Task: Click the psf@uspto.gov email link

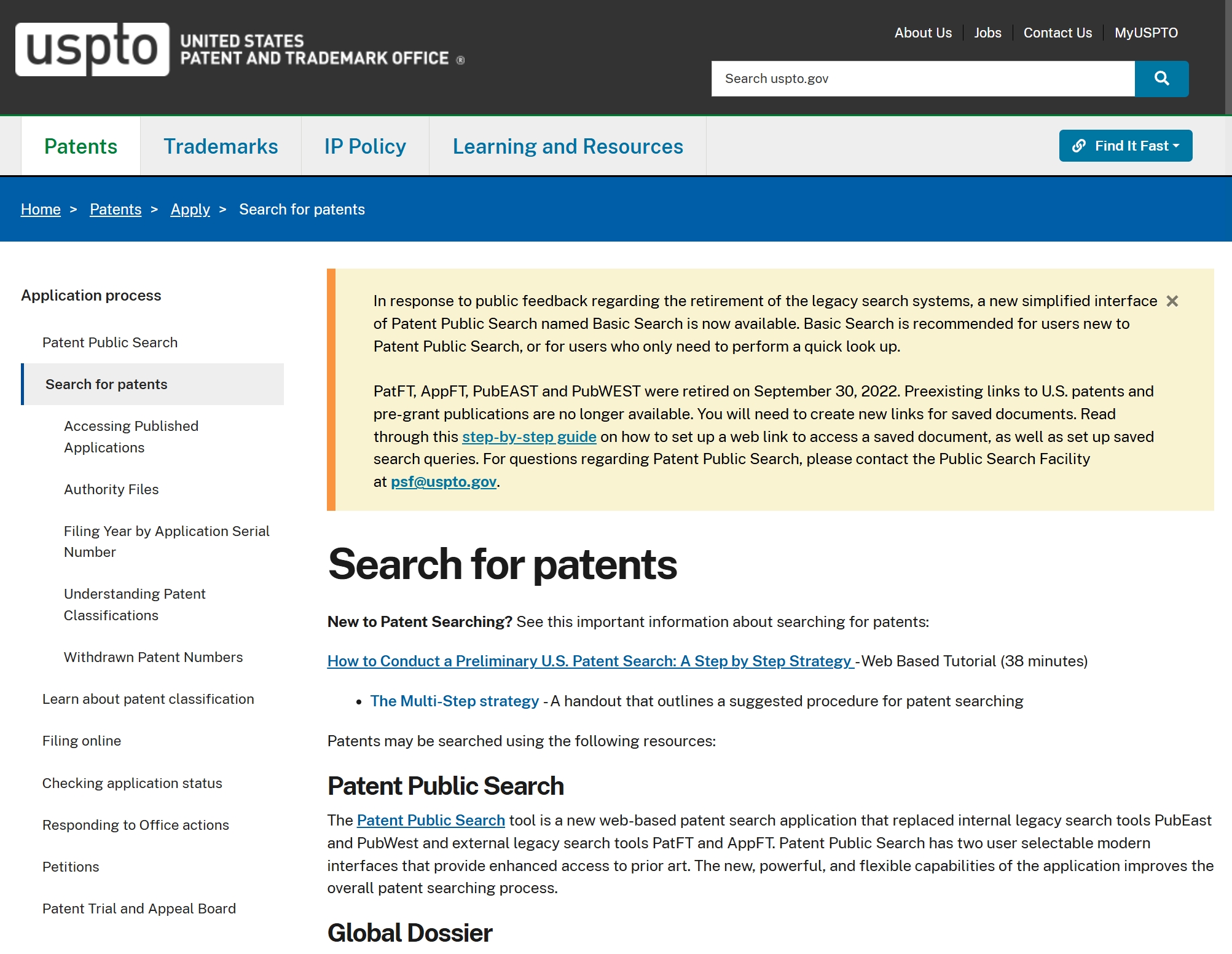Action: tap(443, 482)
